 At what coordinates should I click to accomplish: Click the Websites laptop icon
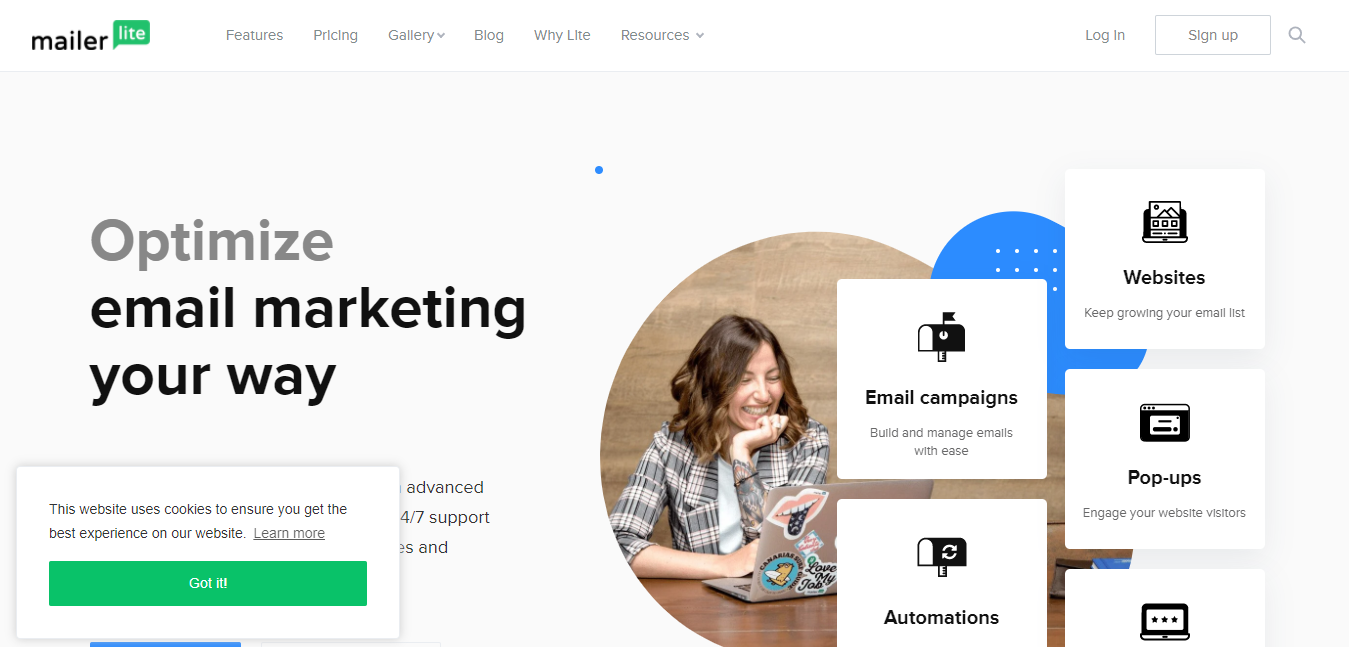pos(1164,222)
